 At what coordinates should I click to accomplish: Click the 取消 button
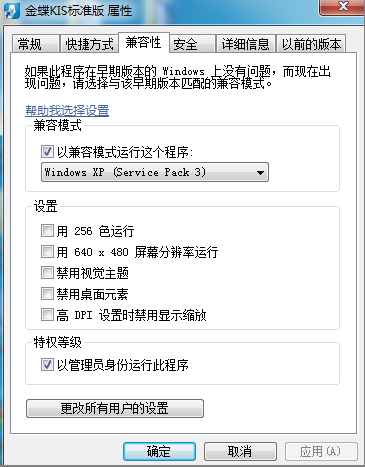coord(240,451)
